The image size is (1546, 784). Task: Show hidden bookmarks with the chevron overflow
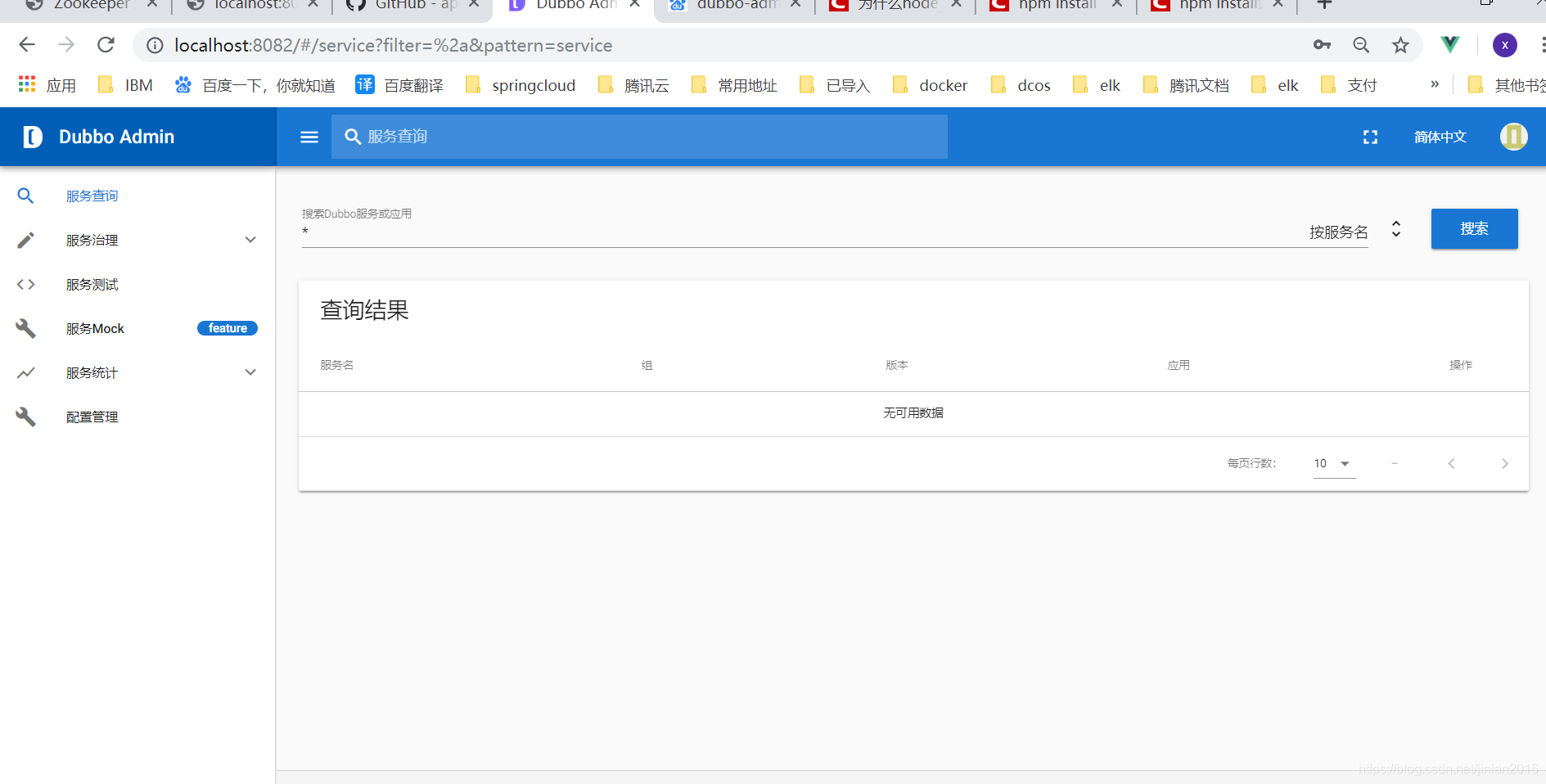(1435, 84)
